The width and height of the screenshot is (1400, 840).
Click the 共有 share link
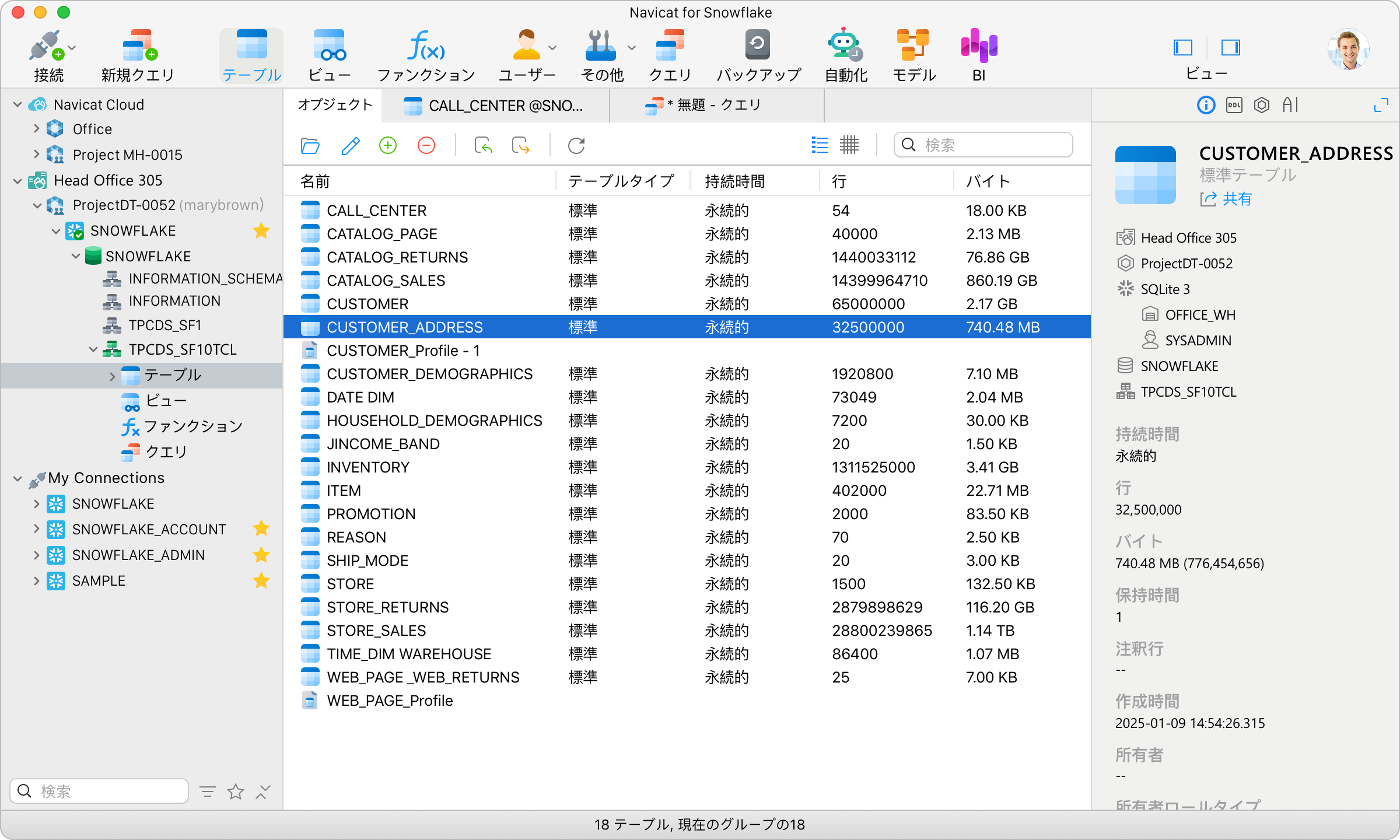(1226, 199)
